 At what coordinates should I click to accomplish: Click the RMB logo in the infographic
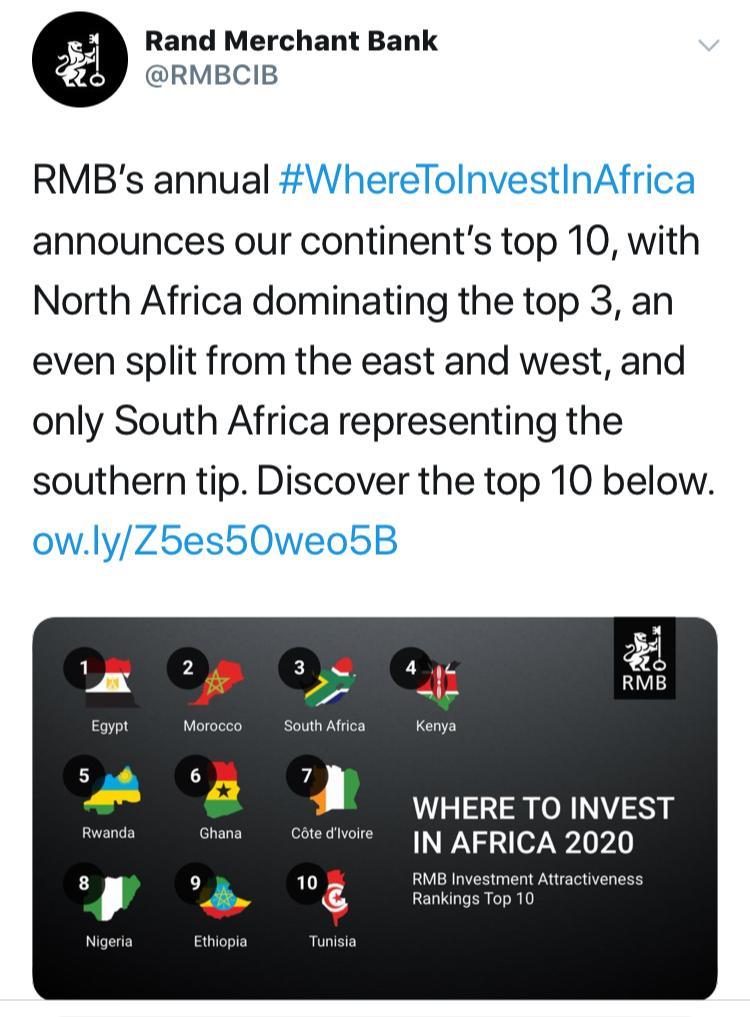644,660
